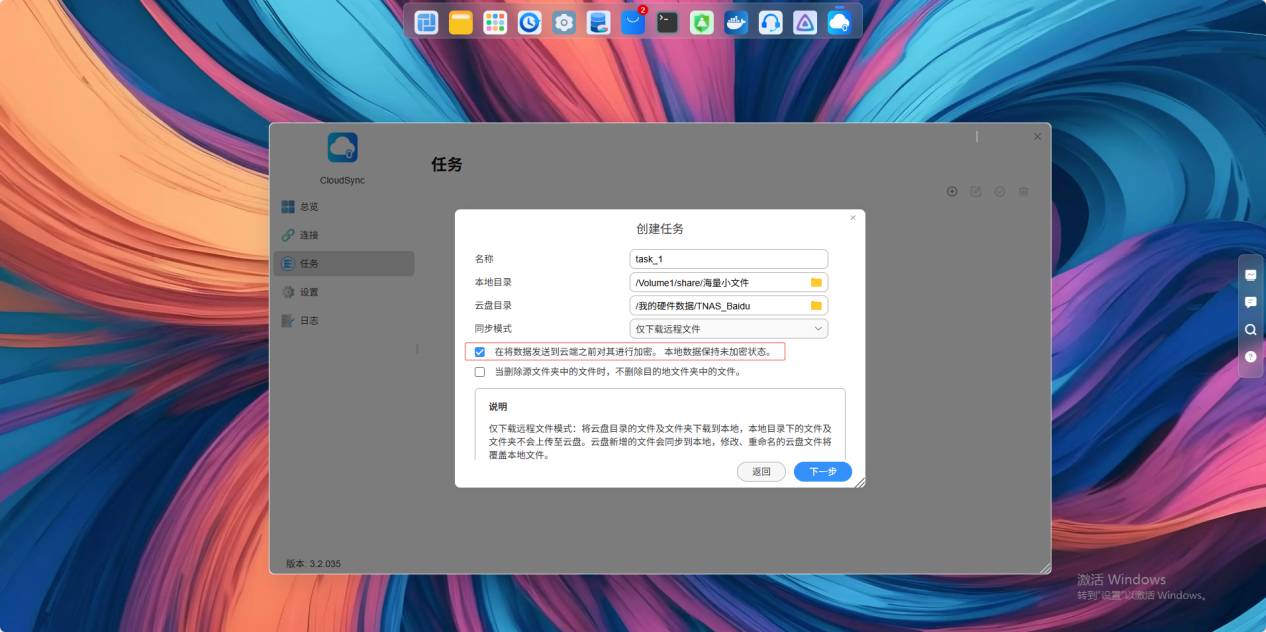
Task: Select the edit task icon in the toolbar
Action: tap(976, 191)
